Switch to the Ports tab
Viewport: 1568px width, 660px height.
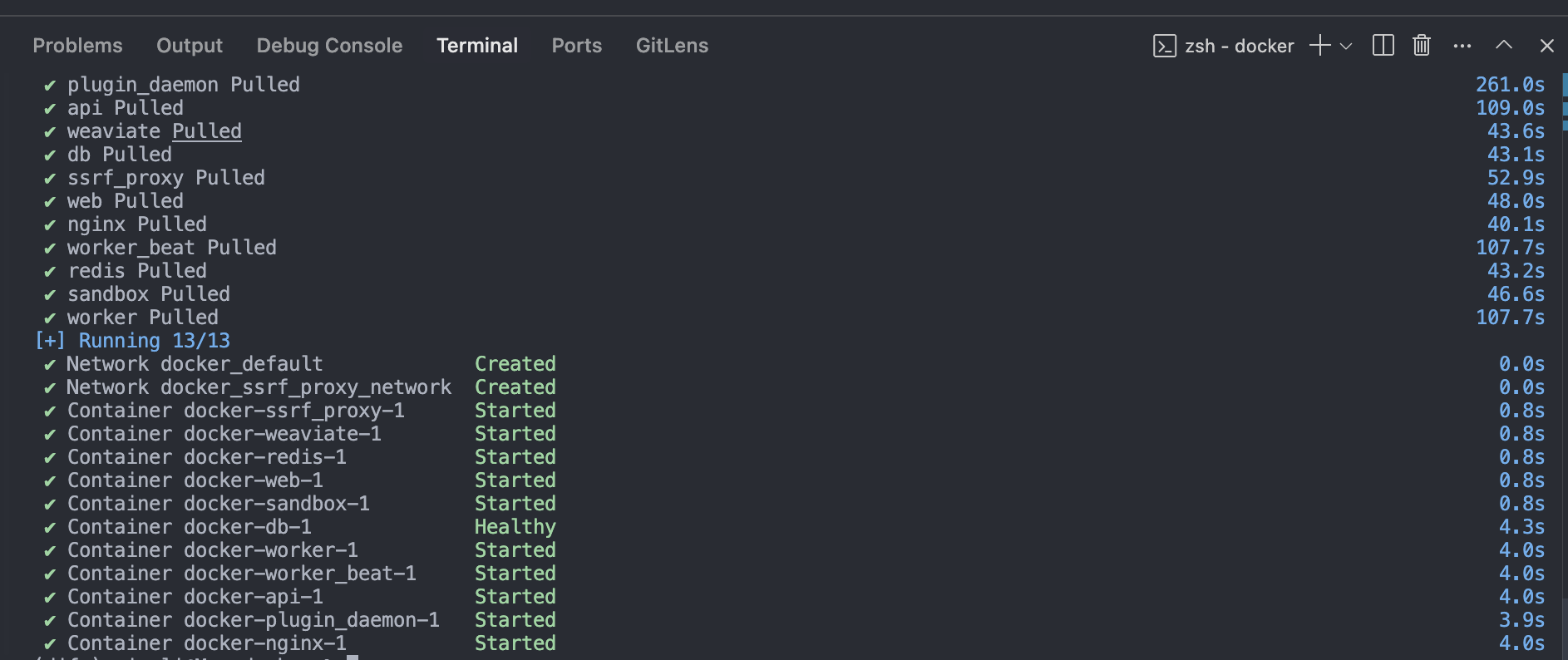coord(577,46)
